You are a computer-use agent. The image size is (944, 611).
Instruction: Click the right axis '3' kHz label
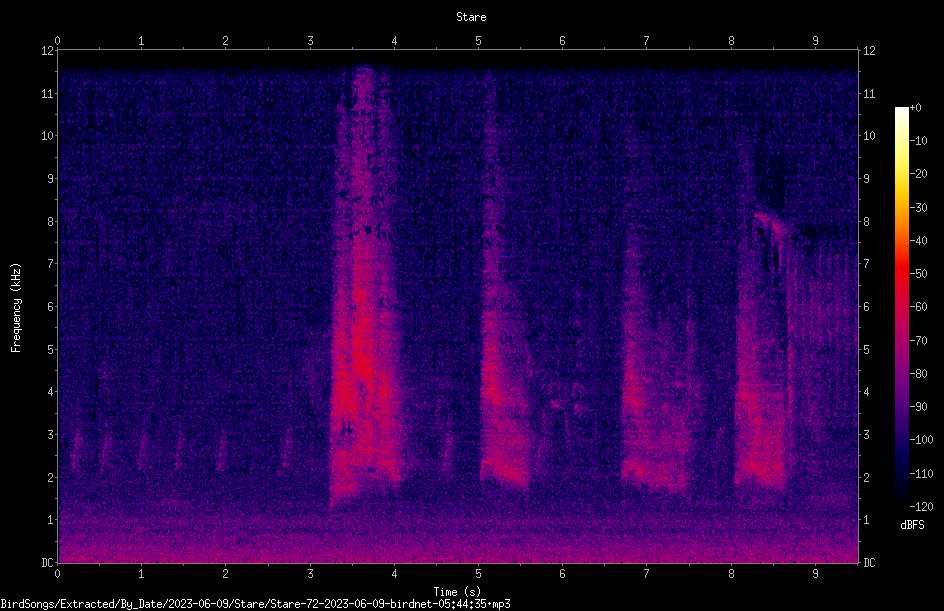[866, 434]
